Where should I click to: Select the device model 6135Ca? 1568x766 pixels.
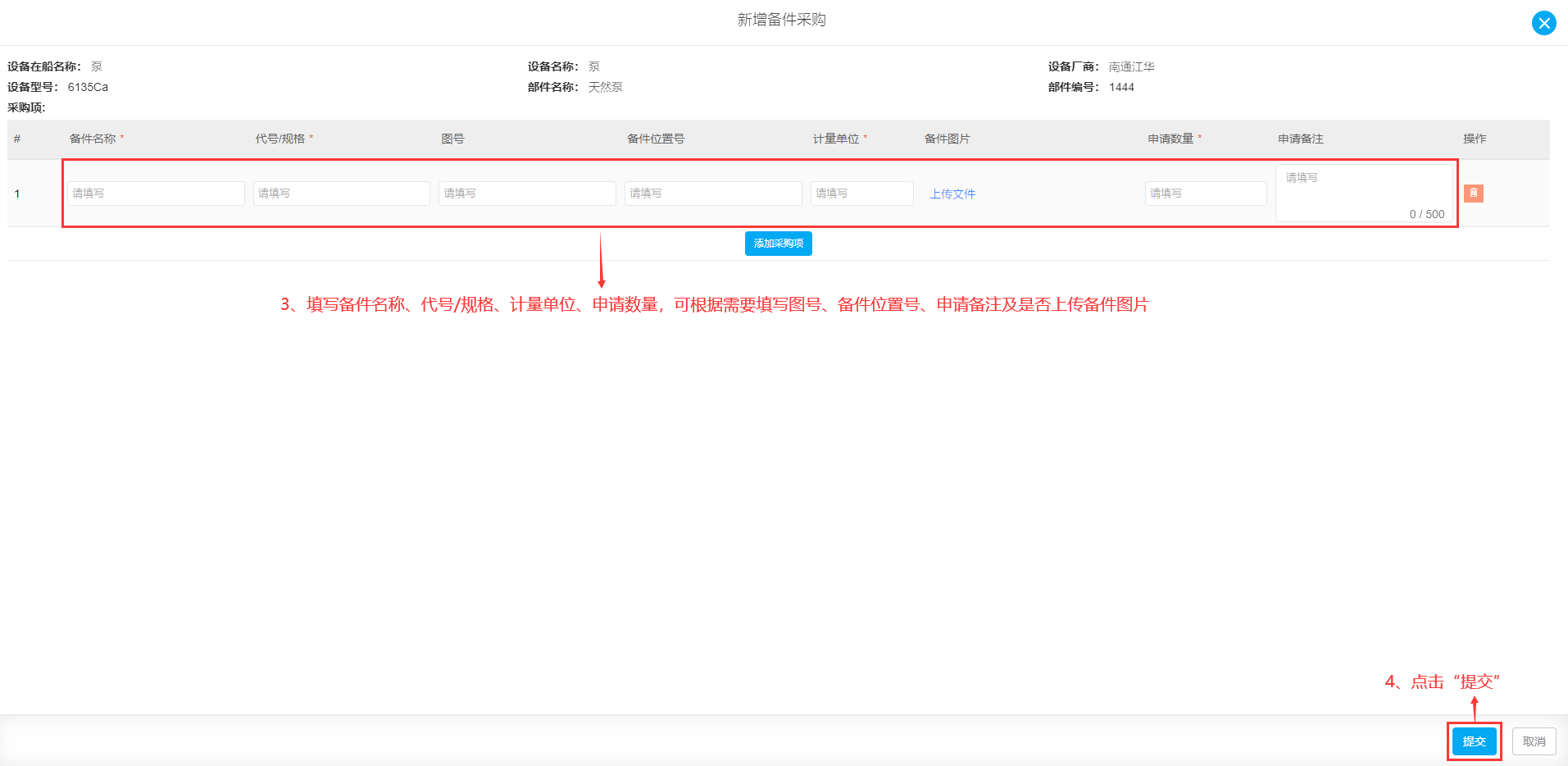click(x=88, y=87)
